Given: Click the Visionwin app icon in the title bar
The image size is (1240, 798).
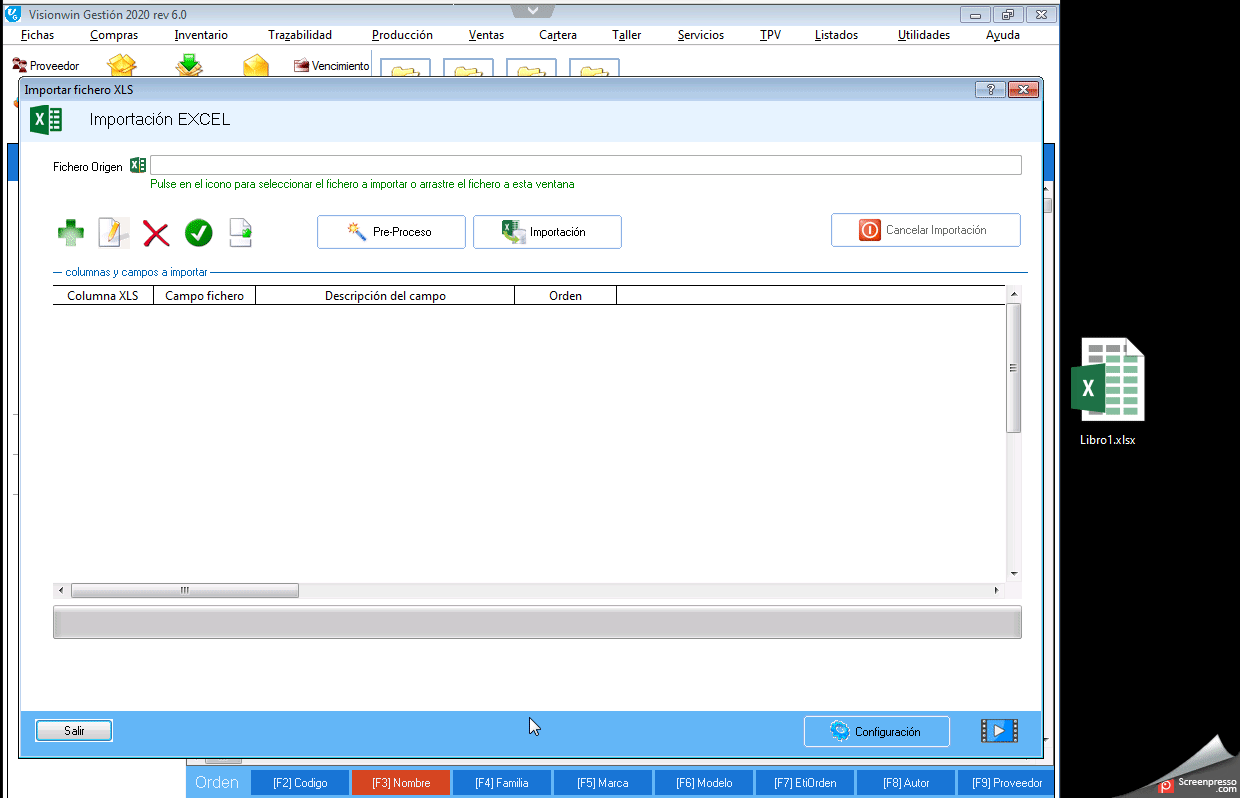Looking at the screenshot, I should (12, 14).
